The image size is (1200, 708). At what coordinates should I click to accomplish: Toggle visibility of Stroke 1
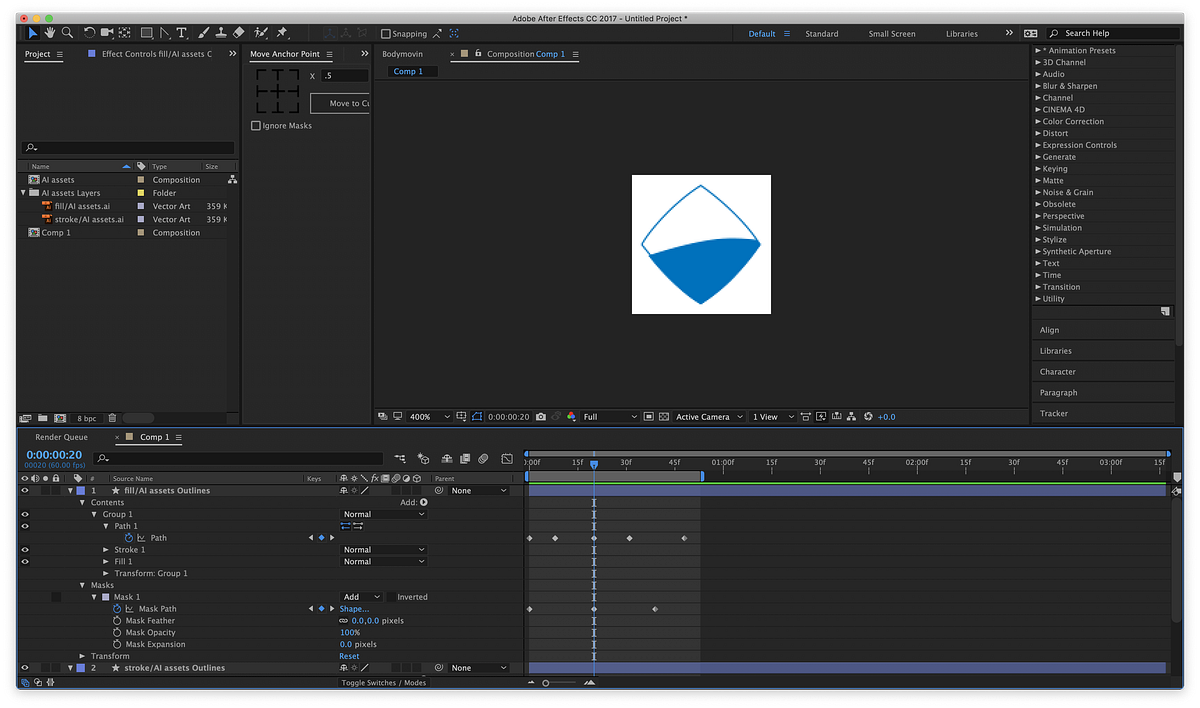(26, 550)
